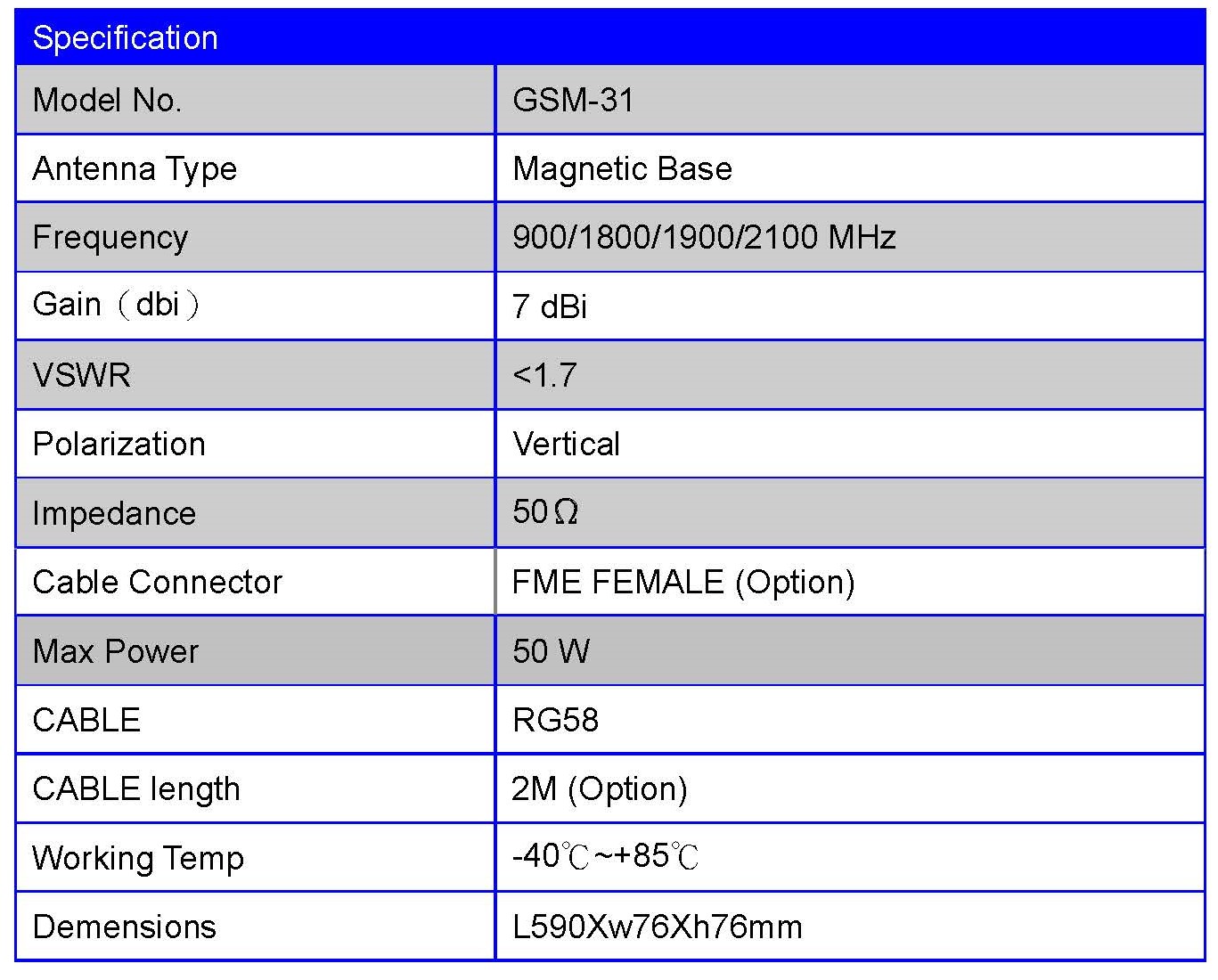
Task: Select the 50 W max power value
Action: 551,651
